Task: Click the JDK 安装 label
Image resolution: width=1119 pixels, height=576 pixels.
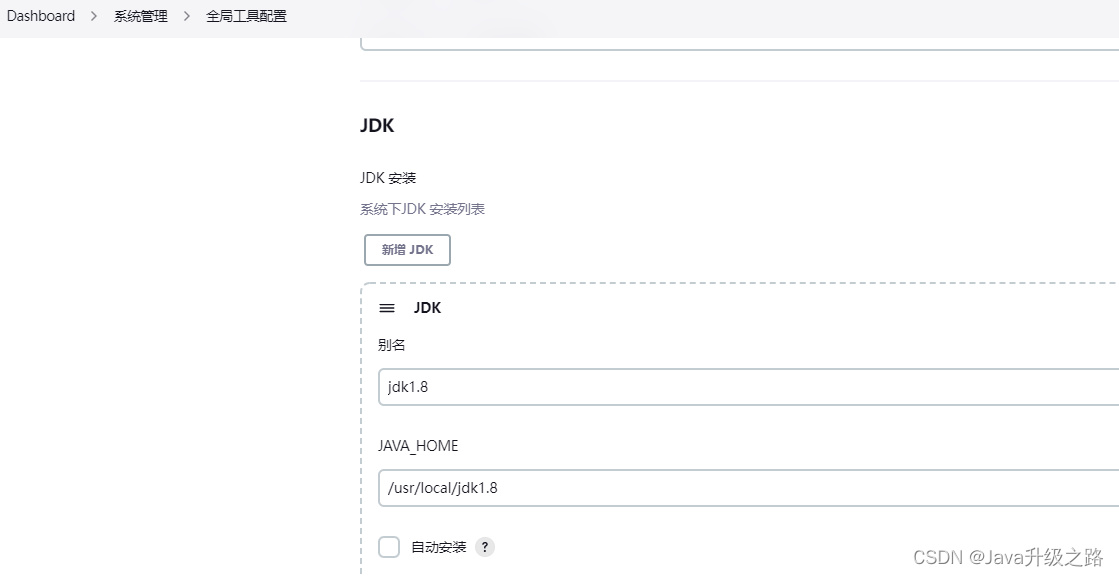Action: (388, 178)
